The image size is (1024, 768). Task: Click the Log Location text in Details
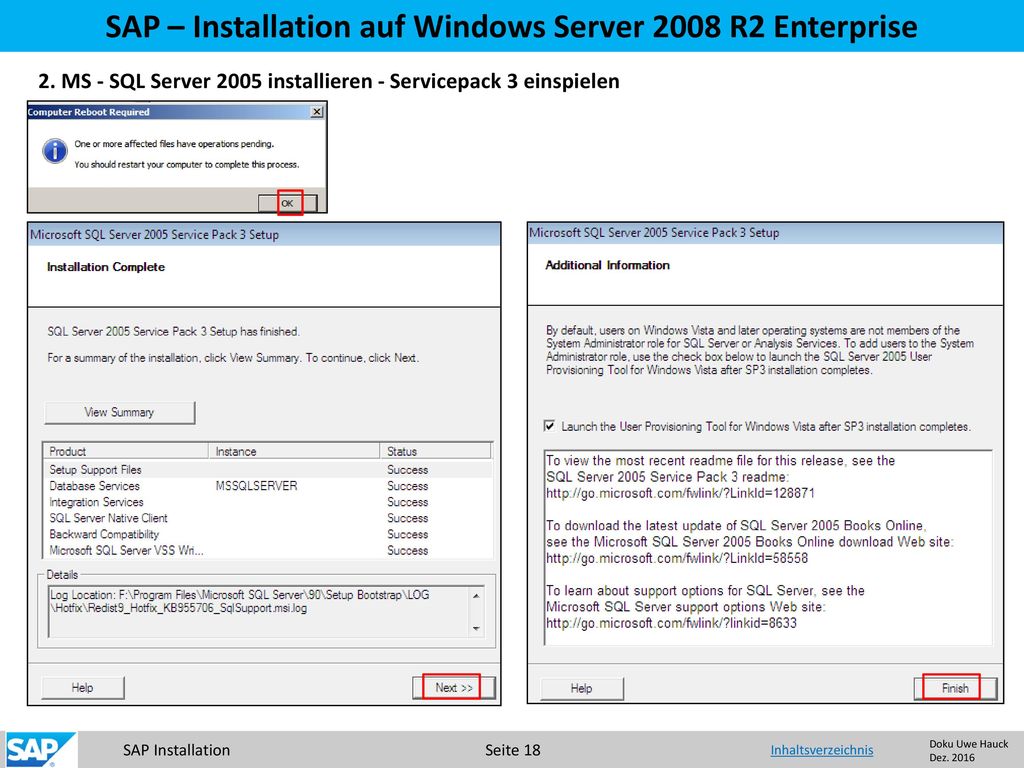point(240,601)
